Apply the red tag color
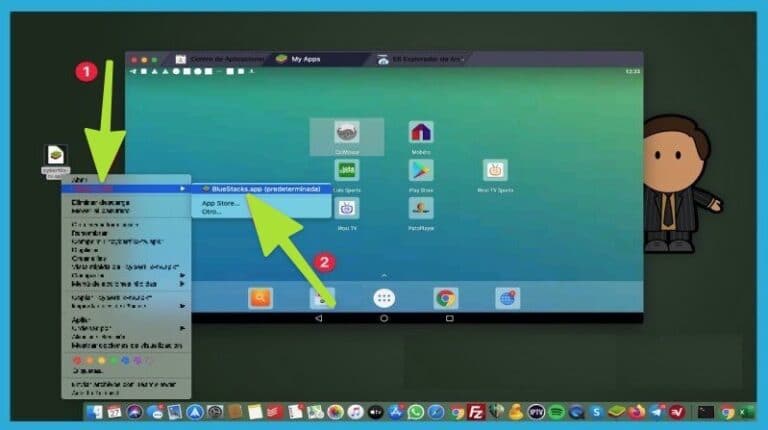768x430 pixels. coord(77,360)
